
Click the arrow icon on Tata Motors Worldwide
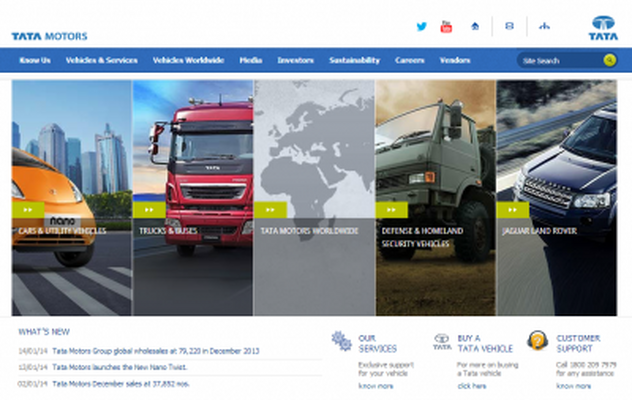[270, 210]
